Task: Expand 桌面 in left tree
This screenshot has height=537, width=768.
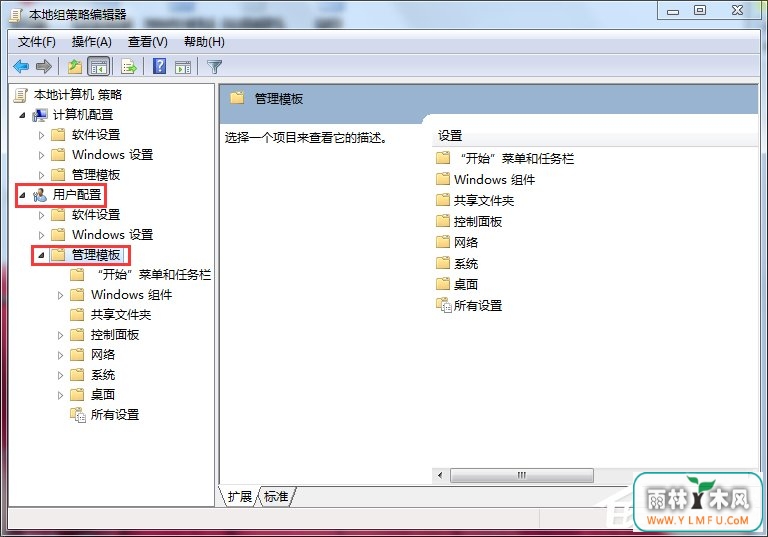Action: (x=60, y=395)
